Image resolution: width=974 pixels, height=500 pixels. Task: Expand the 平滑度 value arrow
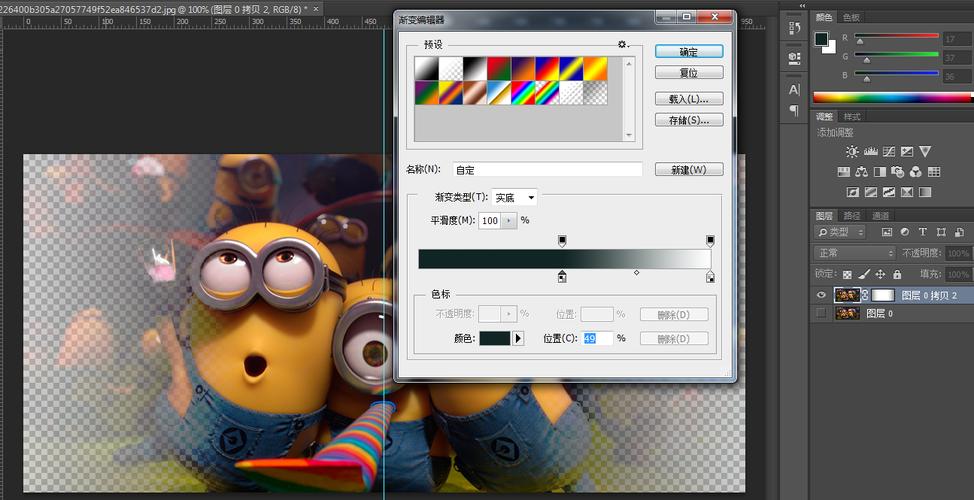point(509,221)
